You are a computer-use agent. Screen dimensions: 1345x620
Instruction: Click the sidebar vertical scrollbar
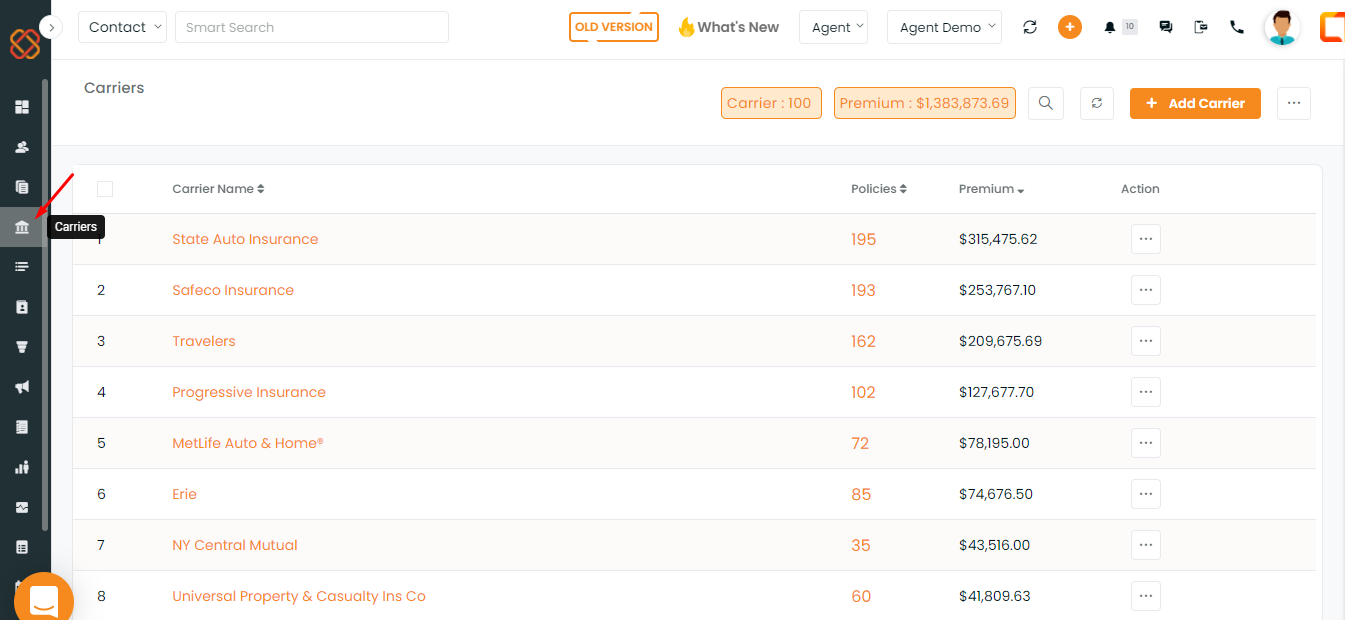pyautogui.click(x=44, y=305)
